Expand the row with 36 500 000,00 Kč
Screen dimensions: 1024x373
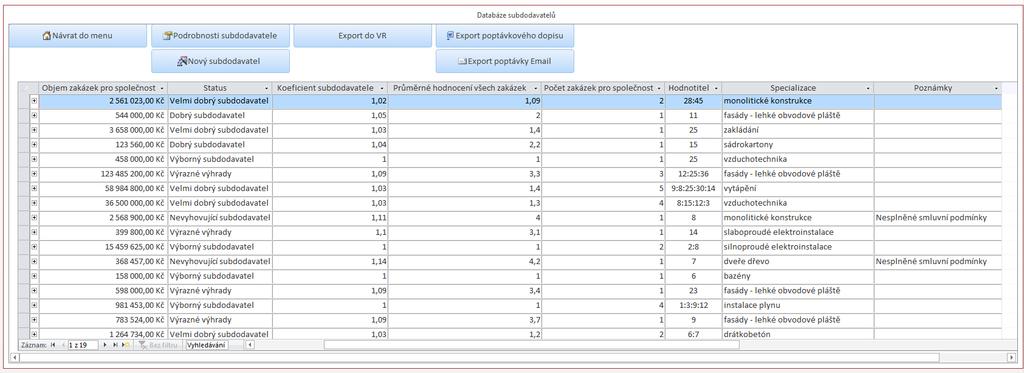[34, 203]
